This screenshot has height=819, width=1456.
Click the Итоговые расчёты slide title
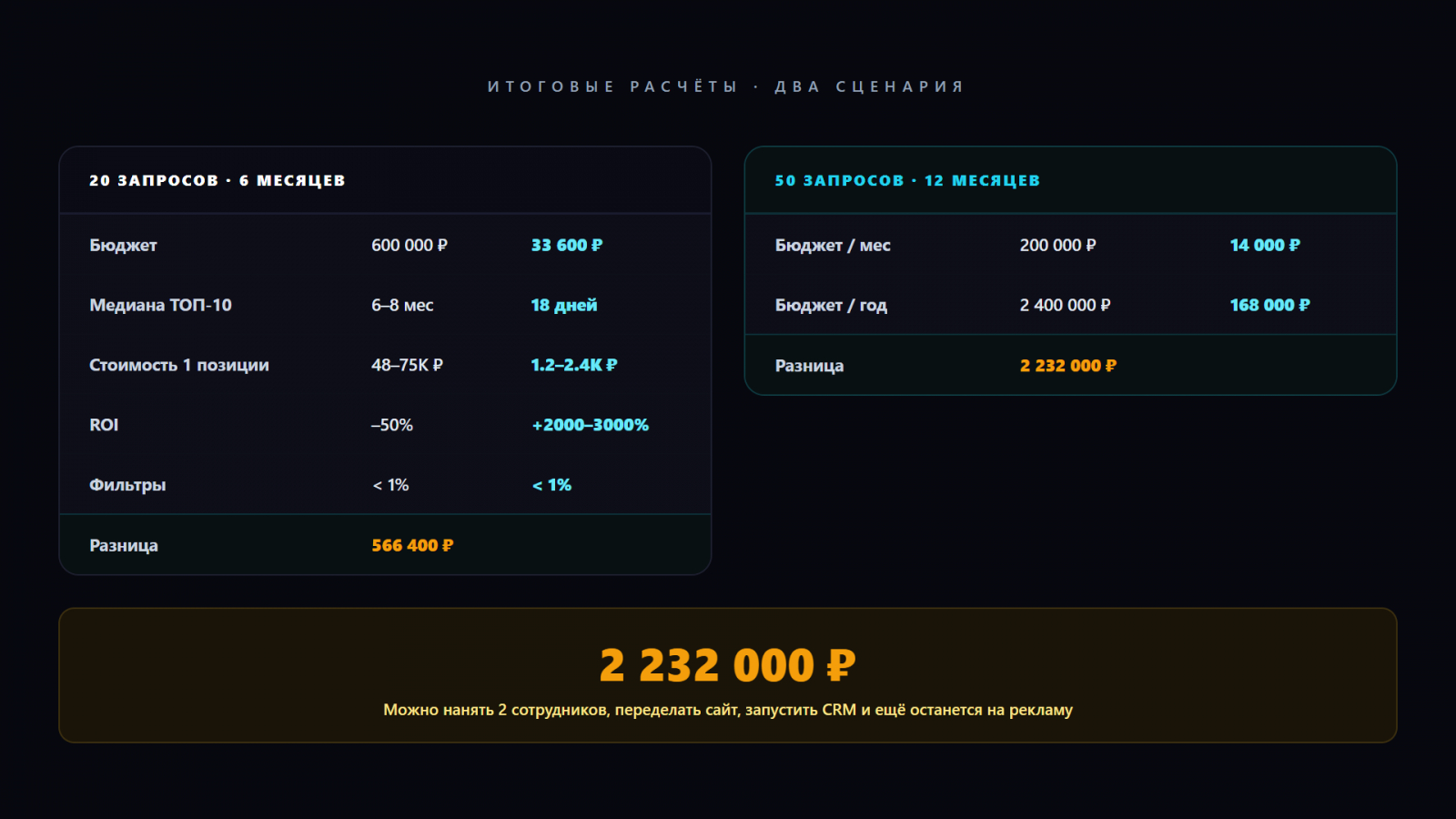[x=726, y=86]
